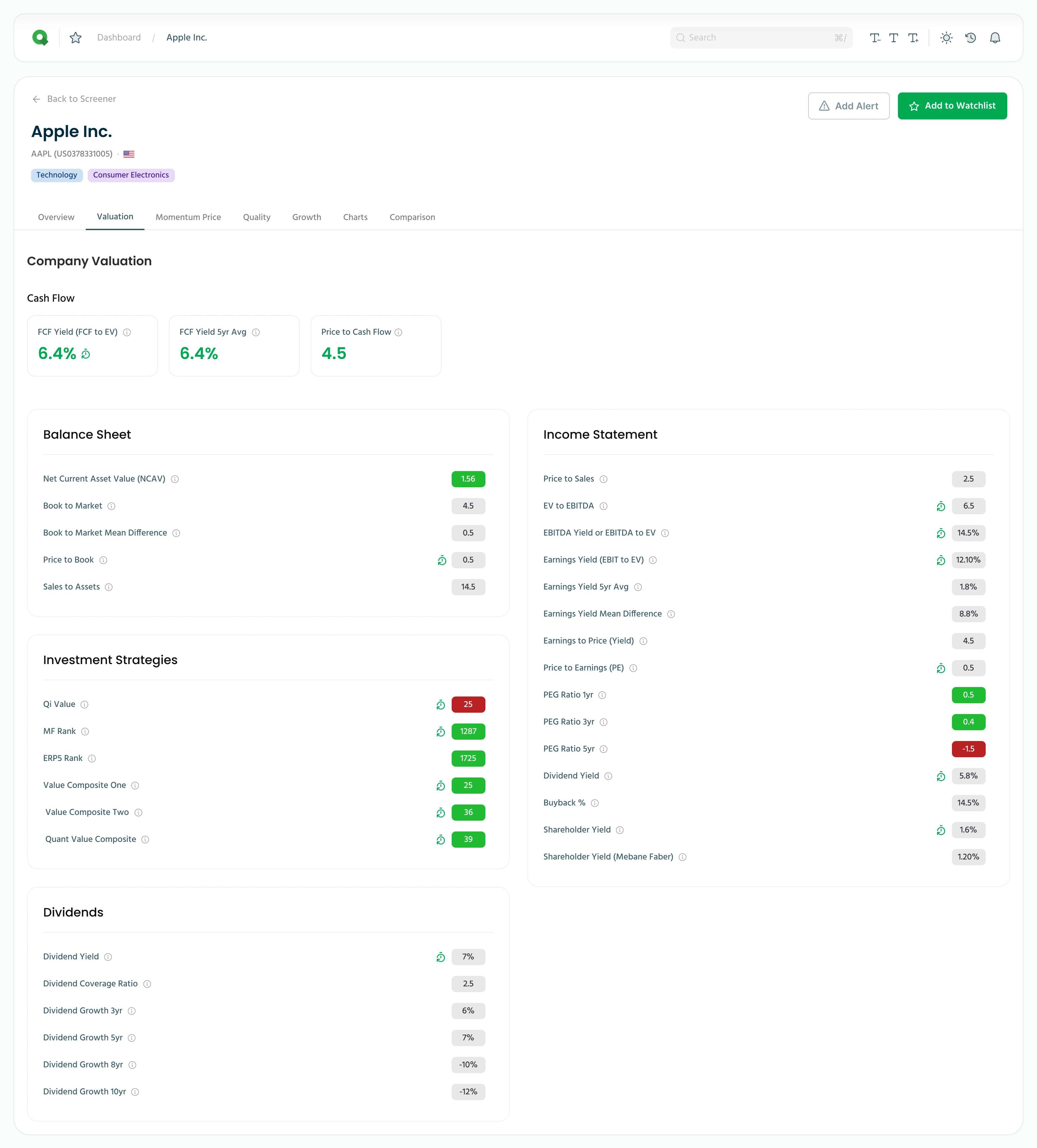
Task: Show info for Buyback %
Action: click(x=595, y=803)
